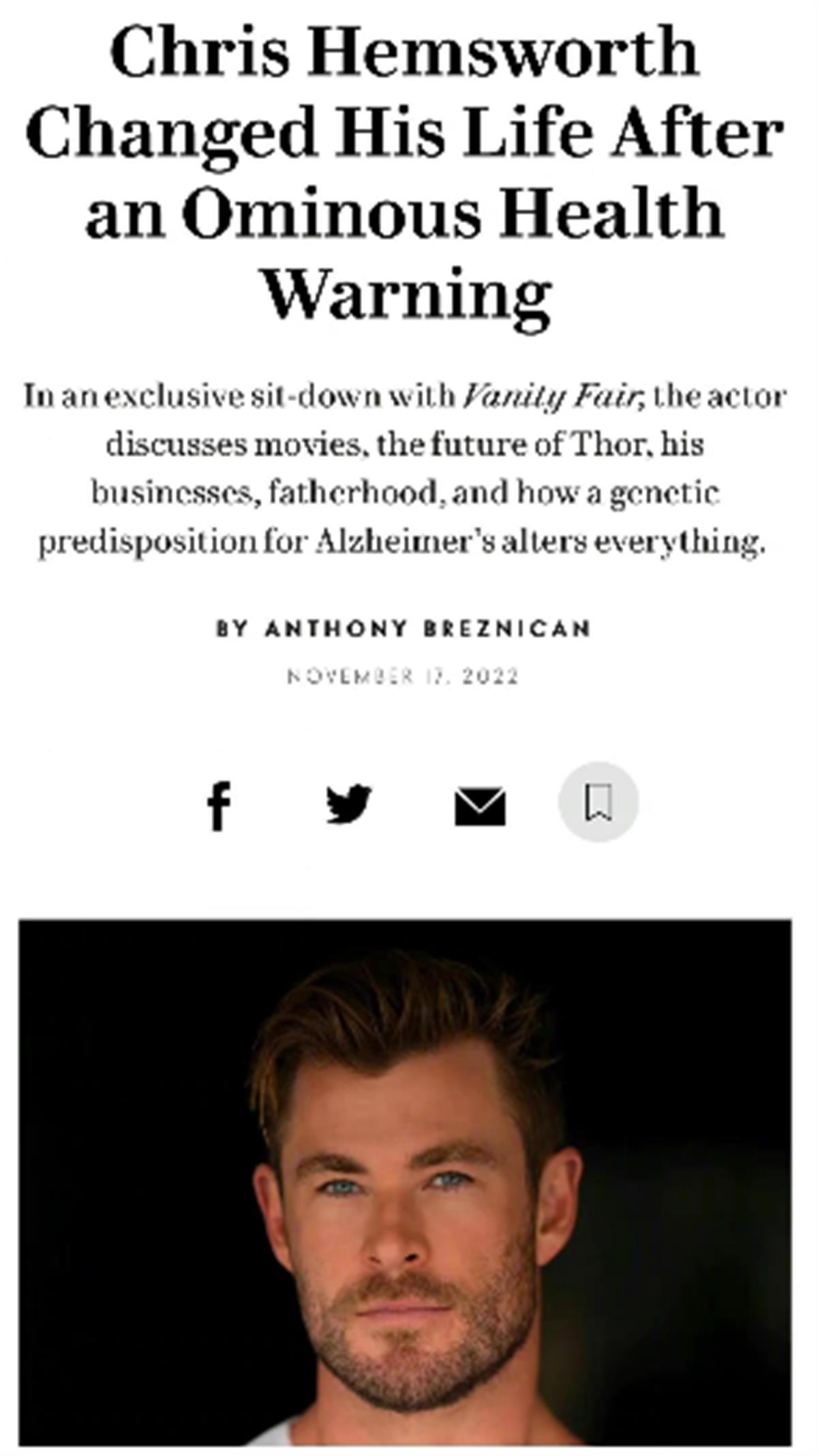This screenshot has width=818, height=1456.
Task: Click the word "fatherhood" in the subheading
Action: (x=352, y=493)
